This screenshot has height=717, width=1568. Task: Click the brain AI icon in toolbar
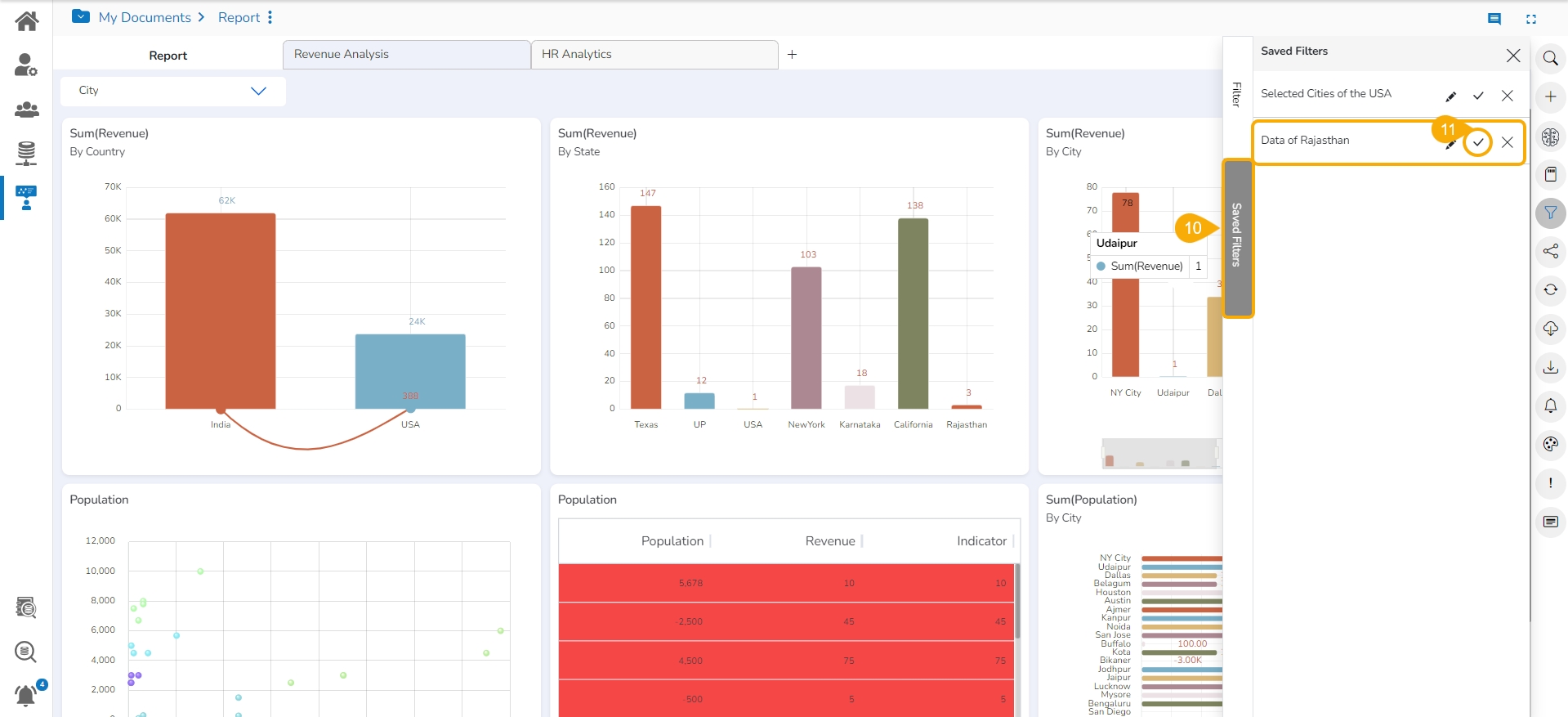coord(1550,137)
